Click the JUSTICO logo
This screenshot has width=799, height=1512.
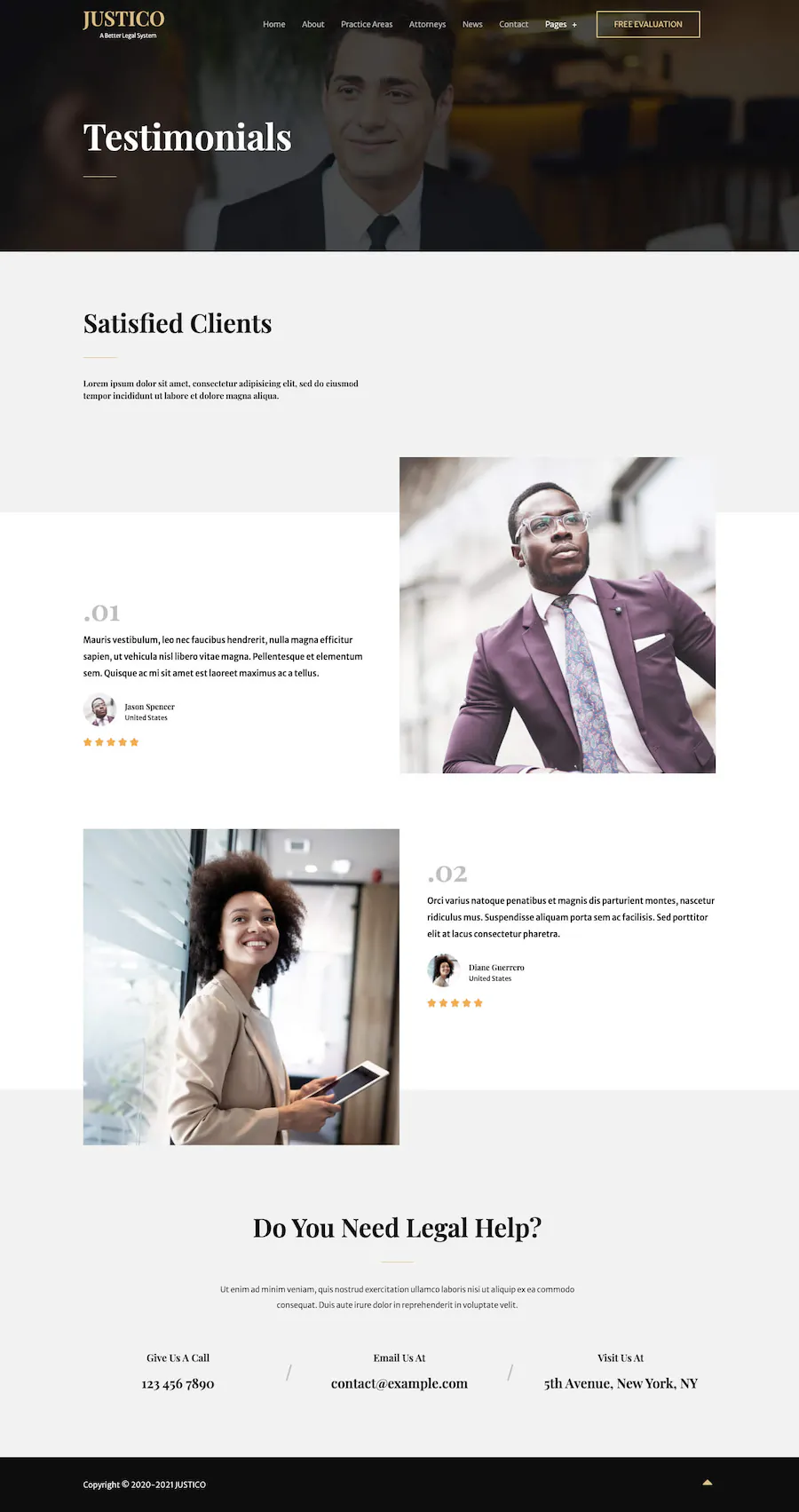point(123,24)
